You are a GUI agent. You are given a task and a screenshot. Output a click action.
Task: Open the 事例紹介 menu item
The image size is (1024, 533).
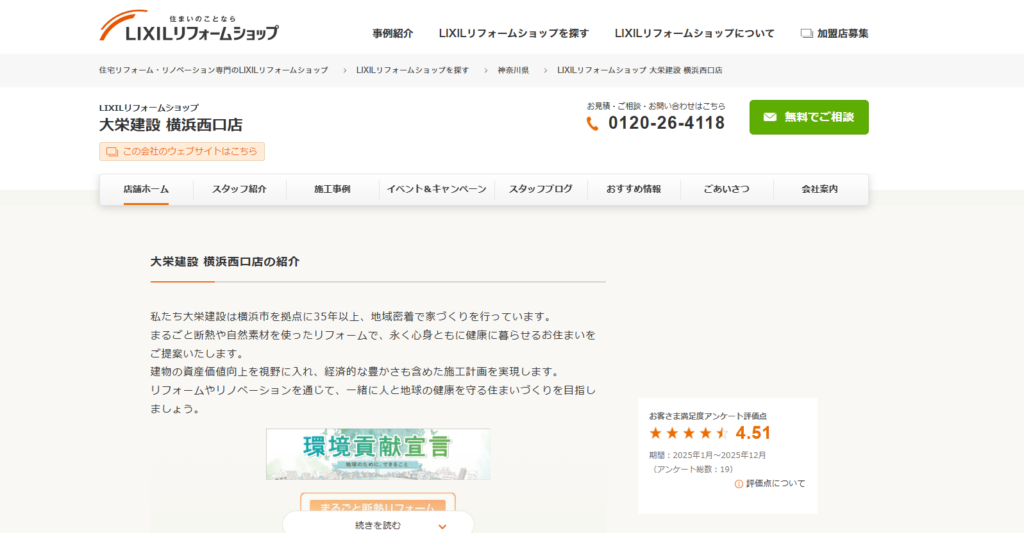point(392,33)
